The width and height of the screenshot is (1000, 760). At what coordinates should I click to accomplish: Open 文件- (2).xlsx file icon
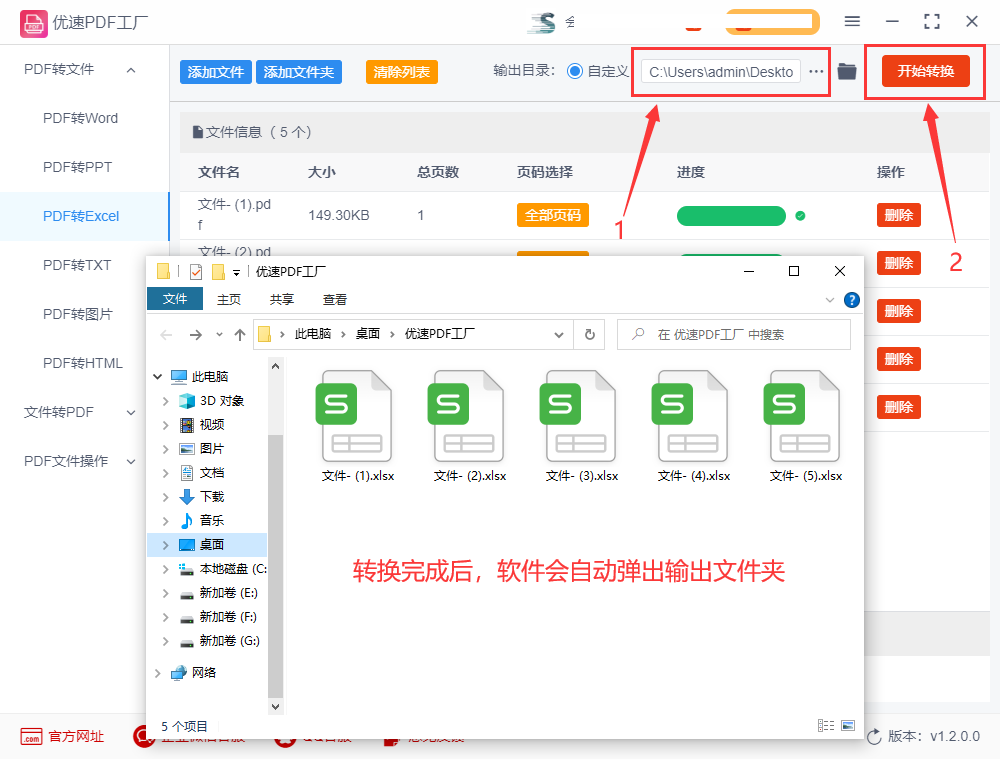467,416
